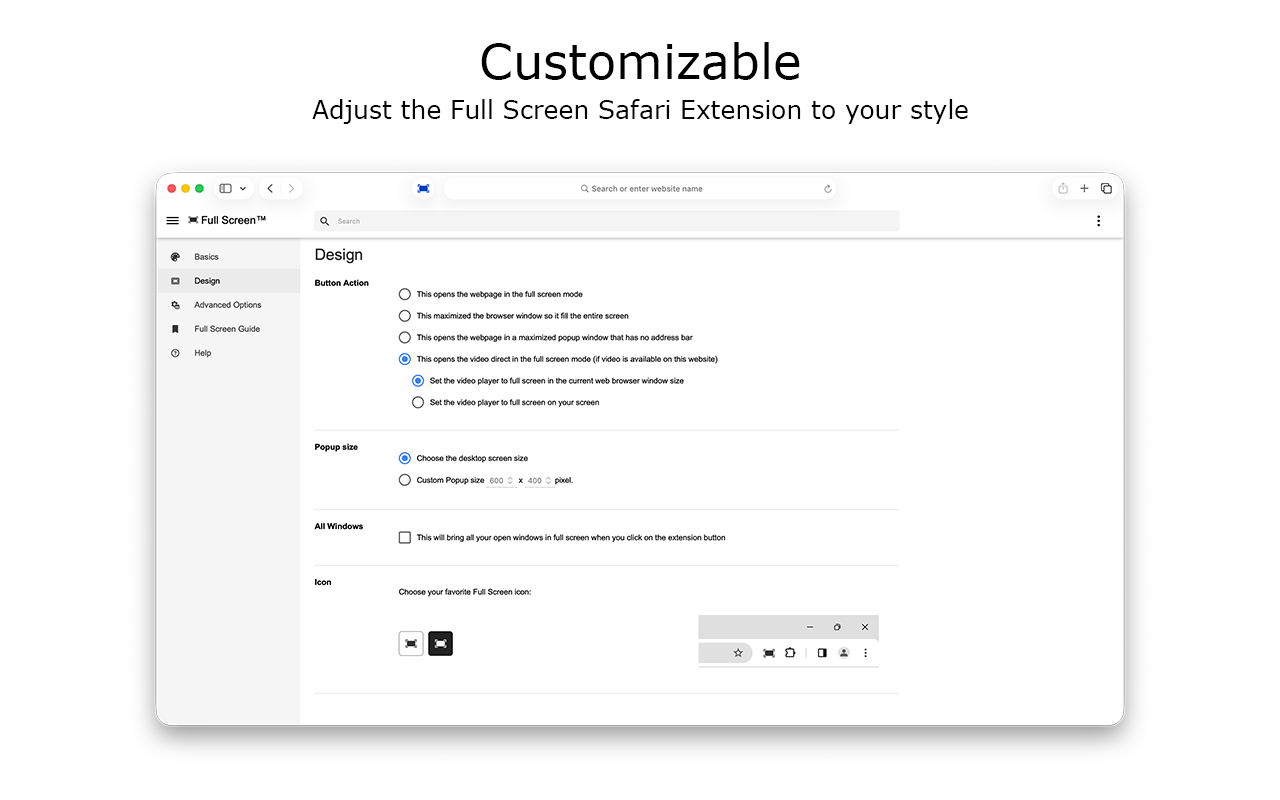Click the 'Button Action' section label
Viewport: 1280px width, 800px height.
pos(342,283)
